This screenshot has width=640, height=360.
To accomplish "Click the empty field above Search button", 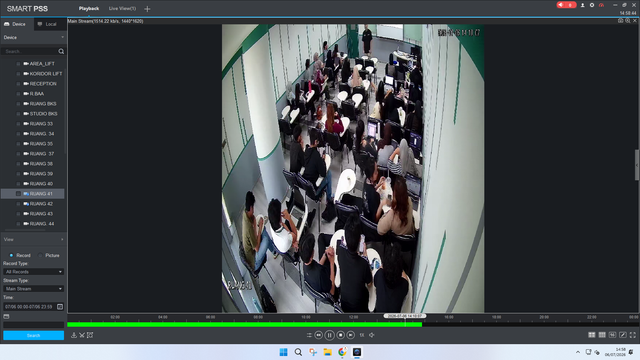I will (x=33, y=325).
